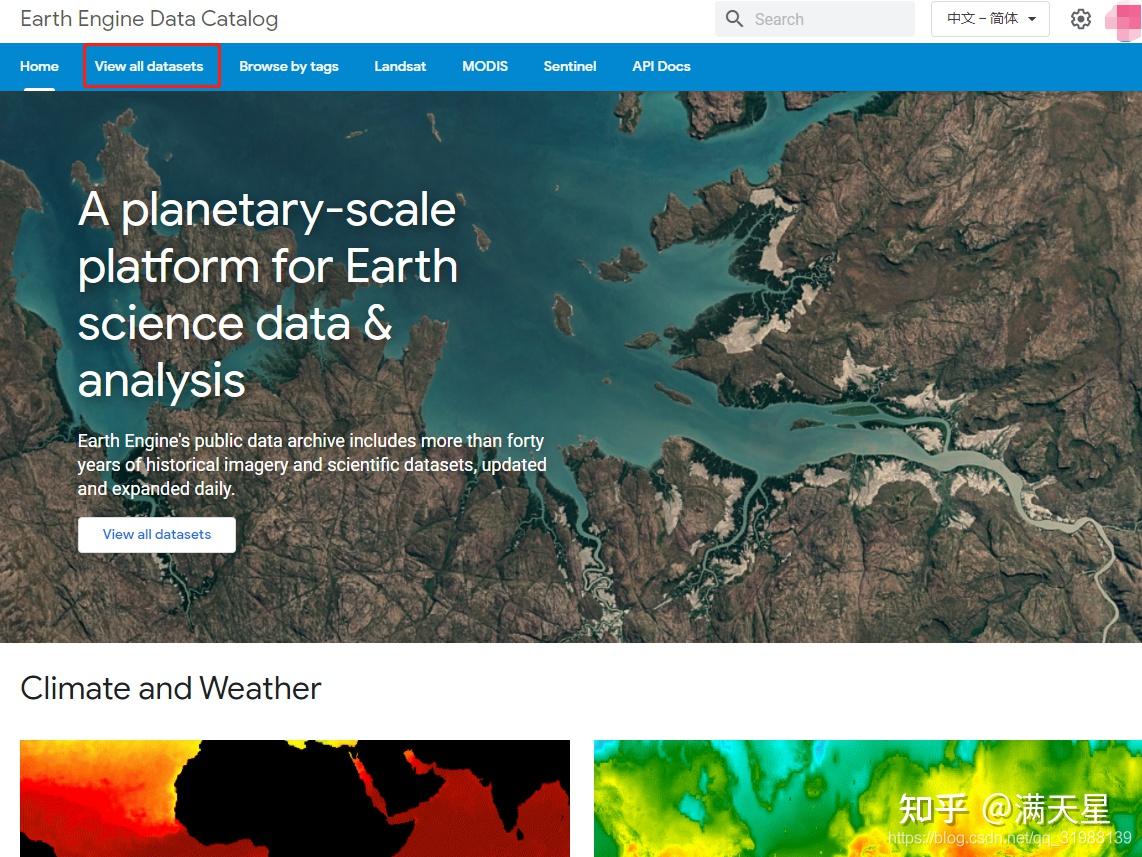Viewport: 1142px width, 857px height.
Task: Click the highlighted View all datasets nav link
Action: tap(151, 66)
